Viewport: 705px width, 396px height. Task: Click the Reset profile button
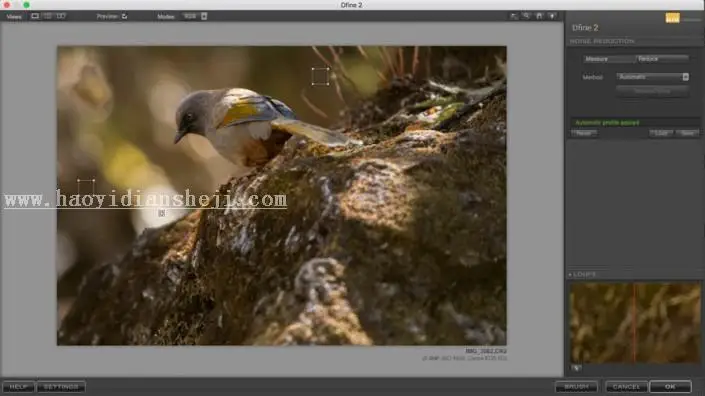coord(584,133)
